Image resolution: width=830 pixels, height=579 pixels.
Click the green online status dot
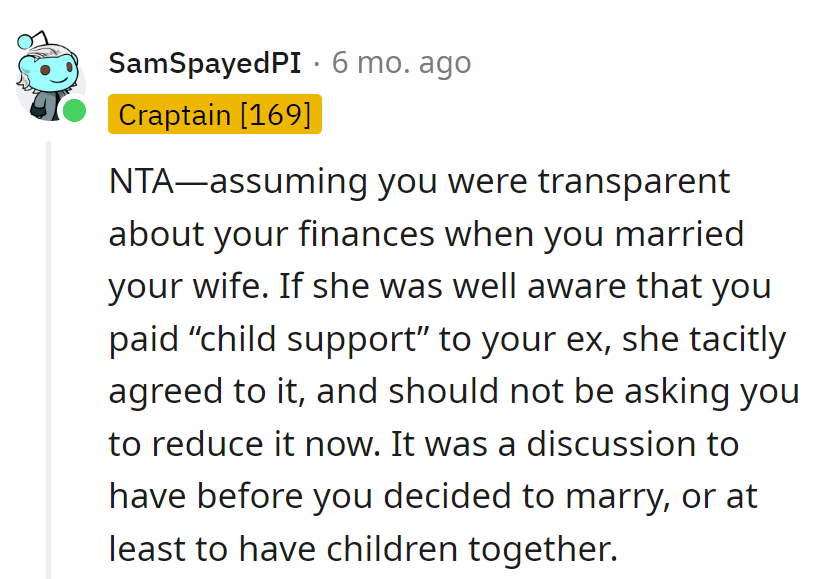click(x=74, y=109)
